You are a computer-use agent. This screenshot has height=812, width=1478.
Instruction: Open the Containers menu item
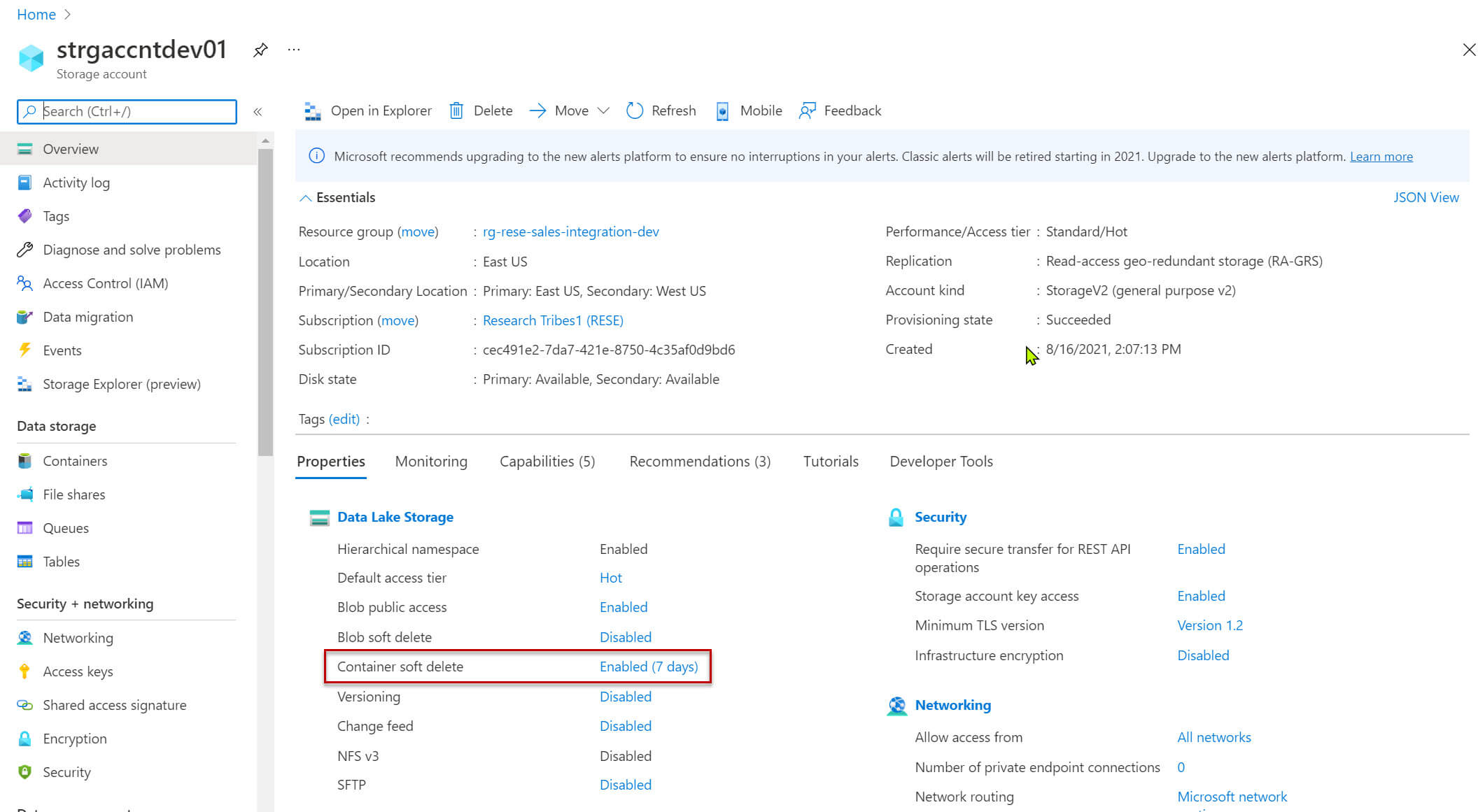(75, 461)
